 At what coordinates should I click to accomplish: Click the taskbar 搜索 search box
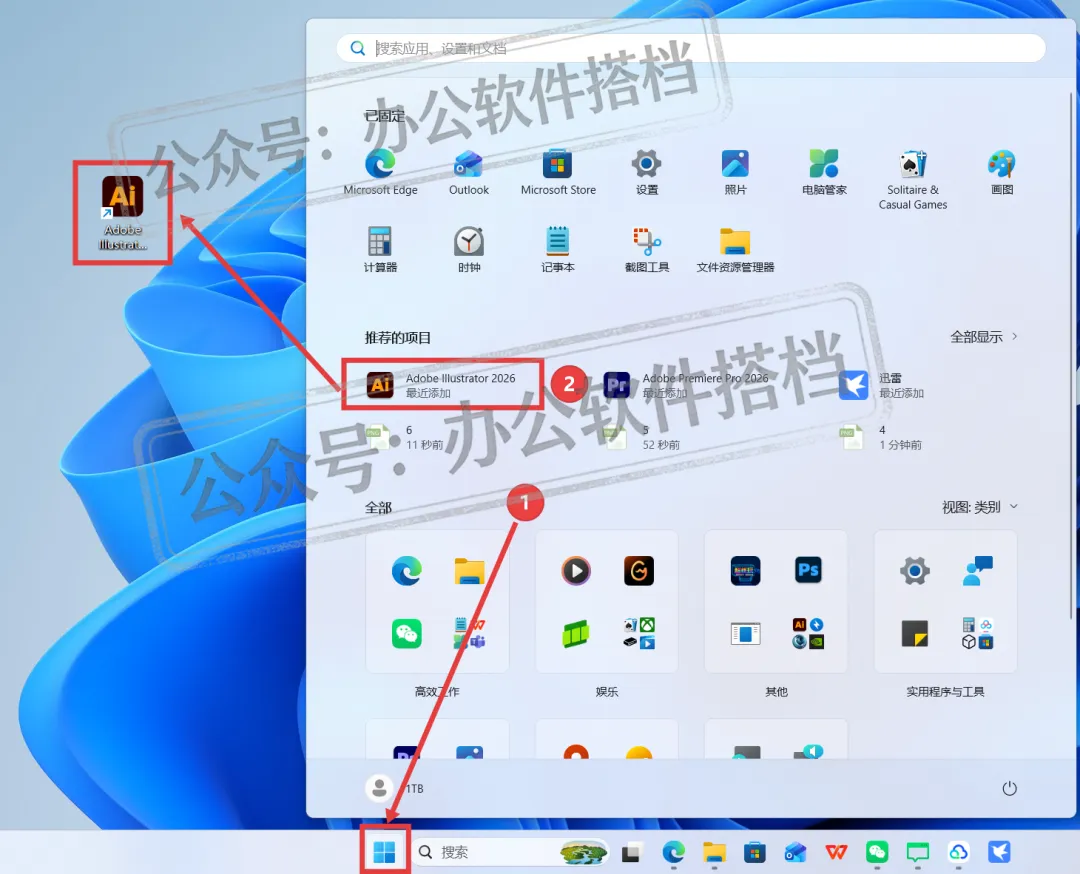click(x=512, y=853)
